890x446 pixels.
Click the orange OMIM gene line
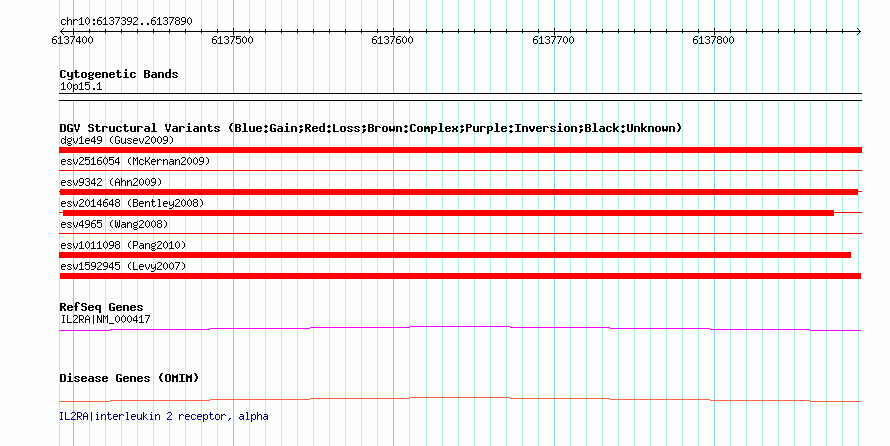coord(460,398)
